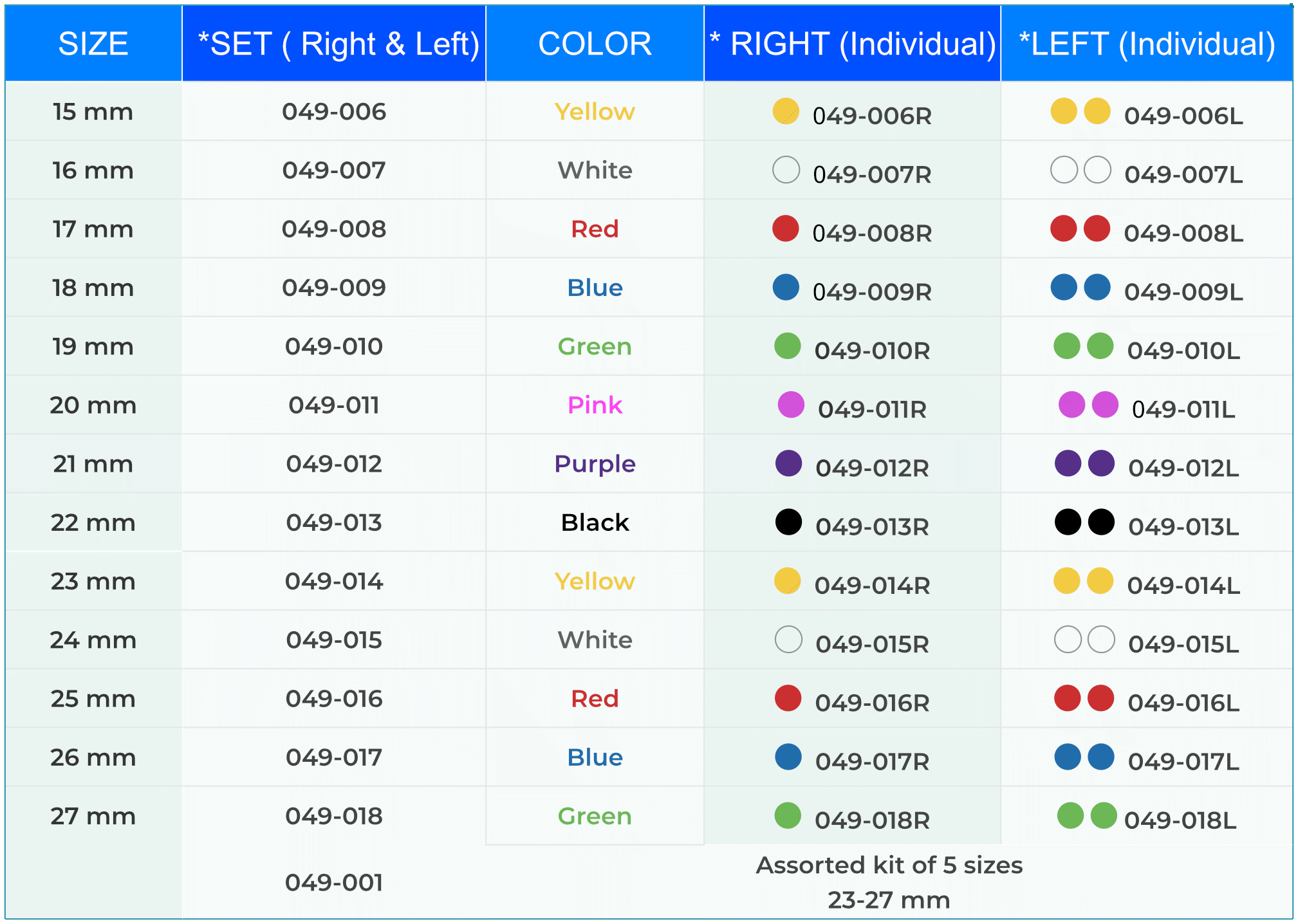Click the Pink color label

point(595,405)
